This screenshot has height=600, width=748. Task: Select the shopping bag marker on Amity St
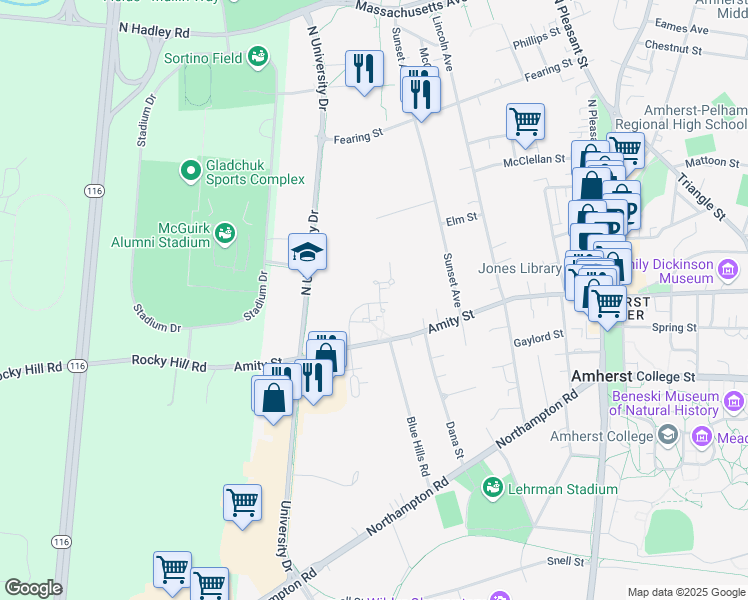click(327, 355)
